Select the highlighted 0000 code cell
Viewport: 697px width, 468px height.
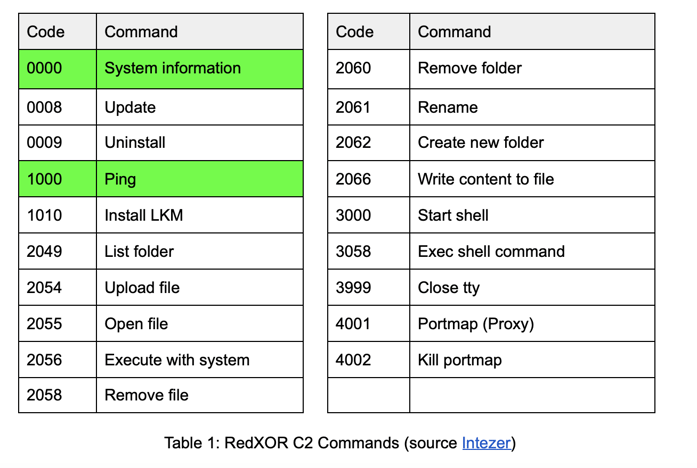tap(57, 69)
